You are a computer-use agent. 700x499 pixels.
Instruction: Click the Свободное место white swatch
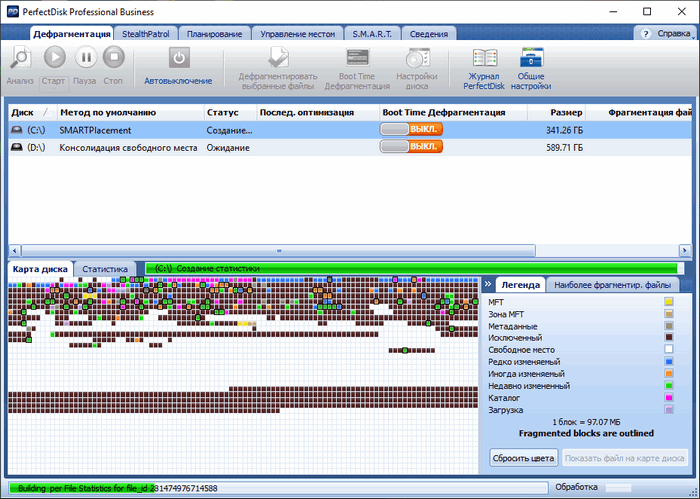tap(669, 349)
